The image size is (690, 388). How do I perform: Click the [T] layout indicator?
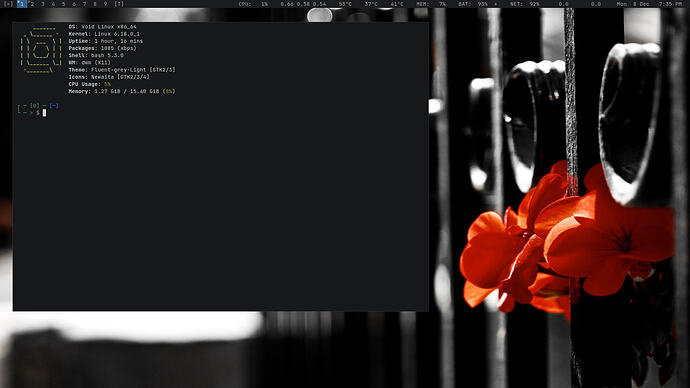click(x=119, y=4)
